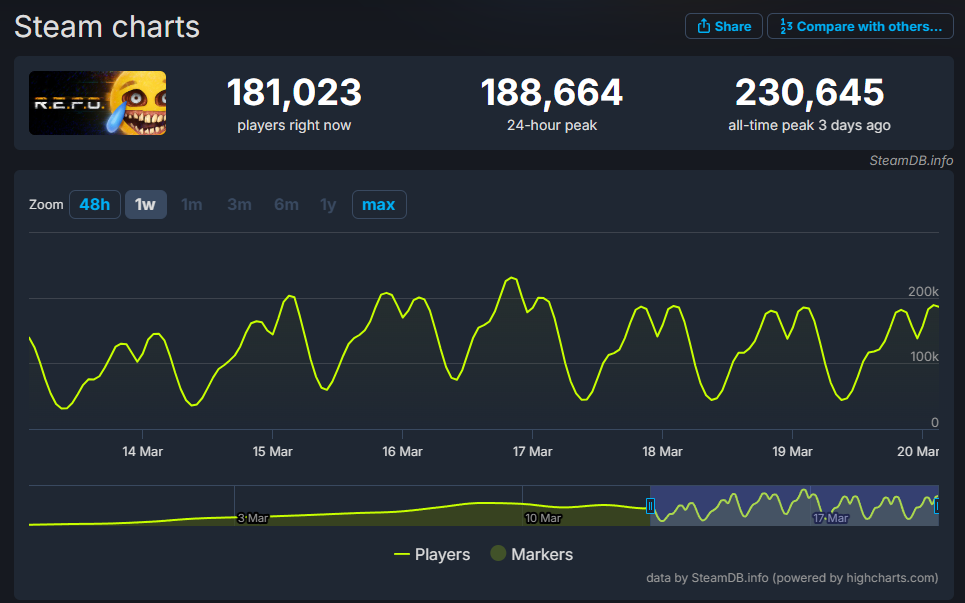Grab the left navigator range handle

click(x=650, y=506)
